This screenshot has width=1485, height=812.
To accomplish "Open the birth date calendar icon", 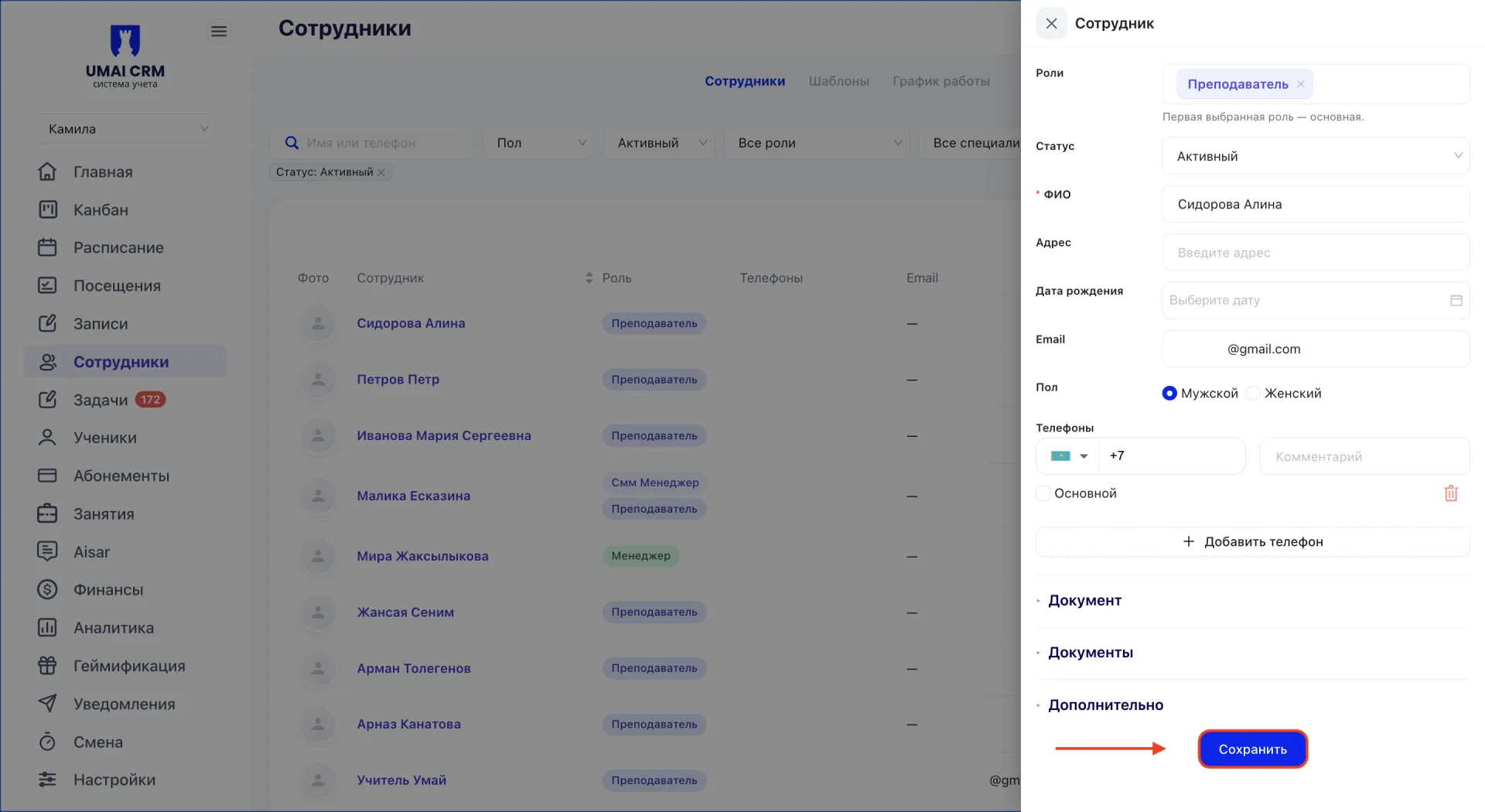I will 1456,300.
